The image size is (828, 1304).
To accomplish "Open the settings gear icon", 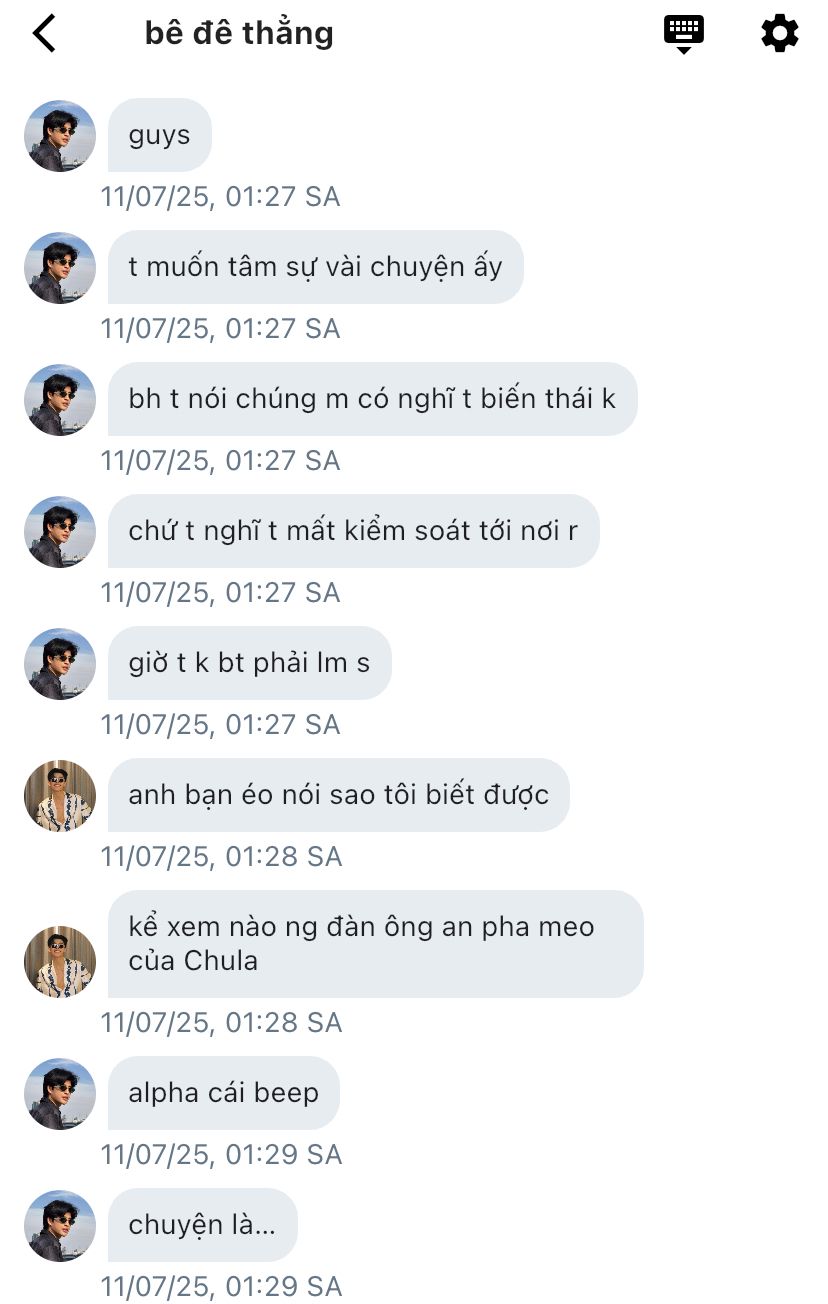I will click(780, 33).
